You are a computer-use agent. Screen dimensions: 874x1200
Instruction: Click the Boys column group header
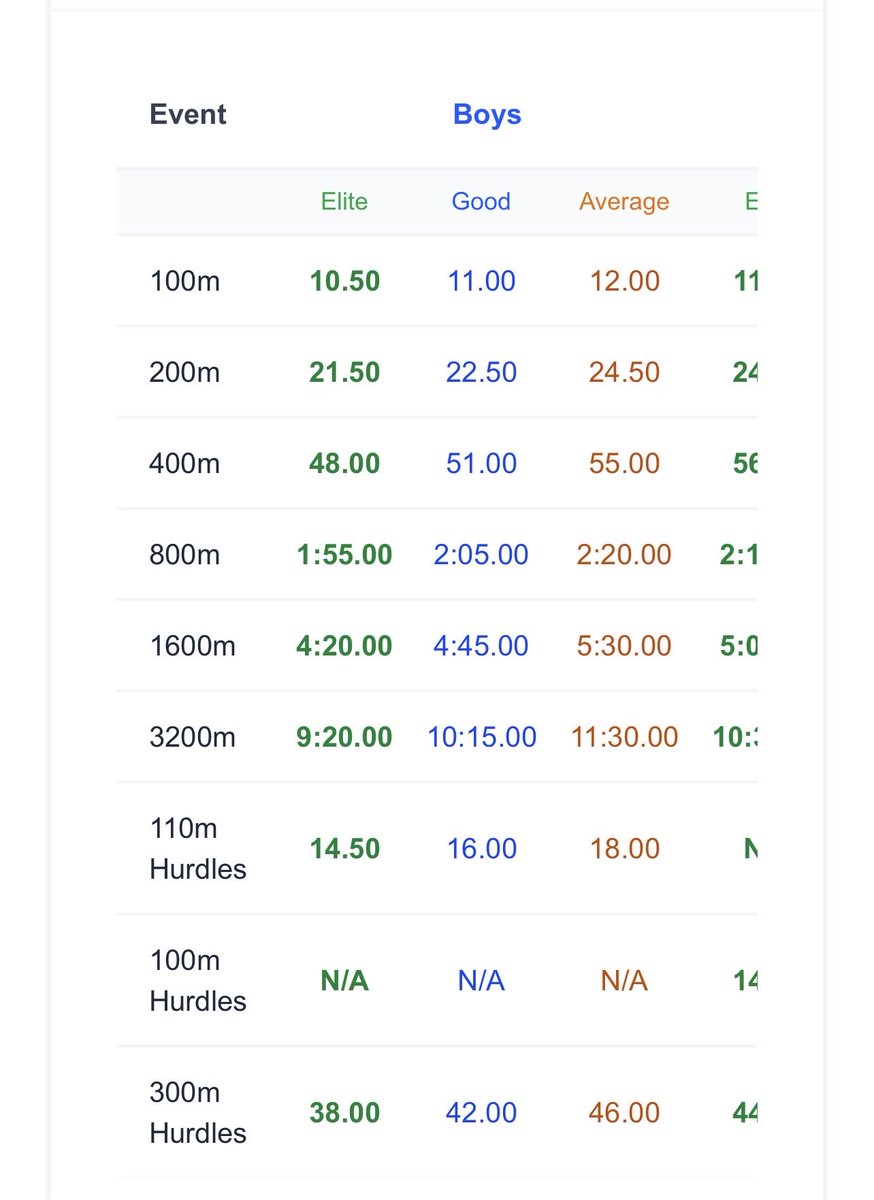487,115
